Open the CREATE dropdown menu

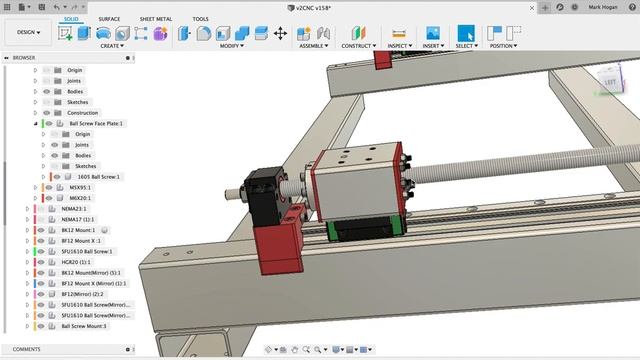tap(112, 46)
